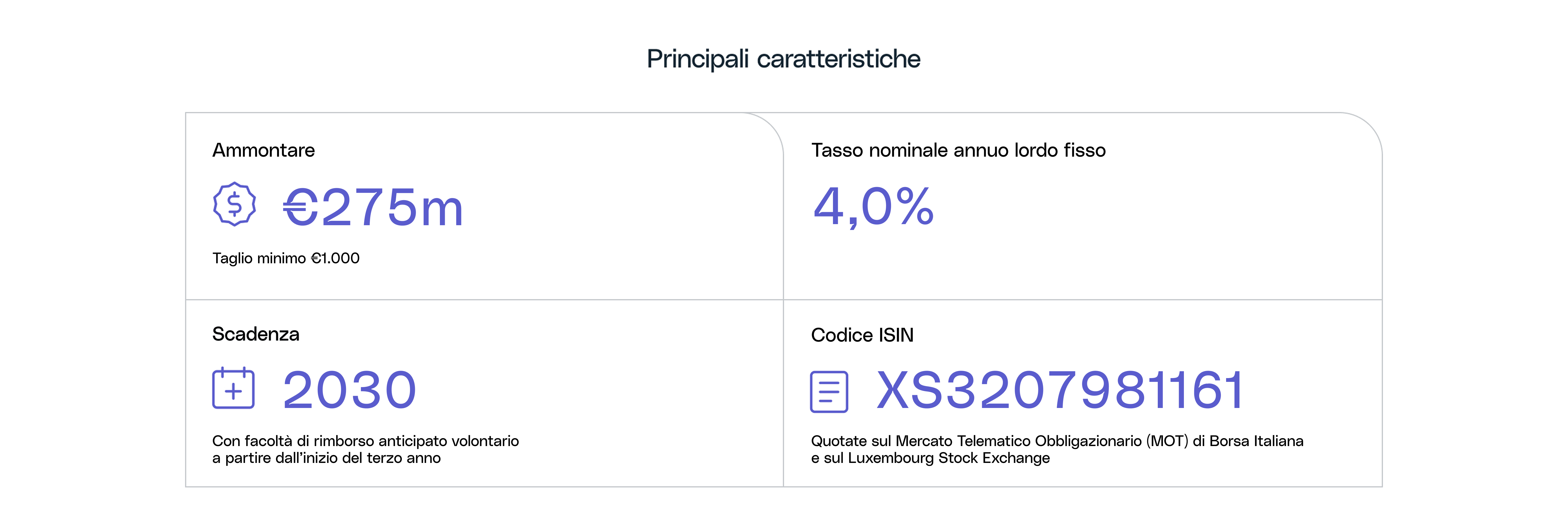Image resolution: width=1568 pixels, height=532 pixels.
Task: Click the 4,0% interest rate value
Action: 873,207
